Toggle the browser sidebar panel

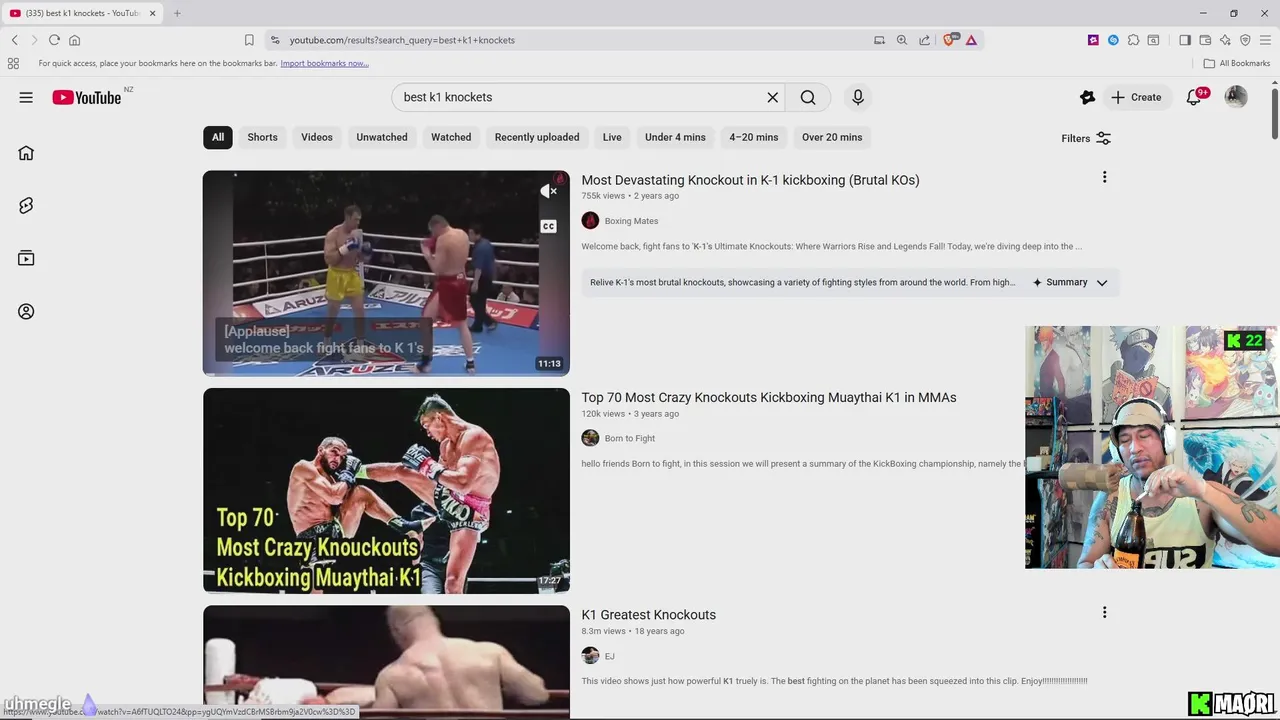(x=1185, y=40)
